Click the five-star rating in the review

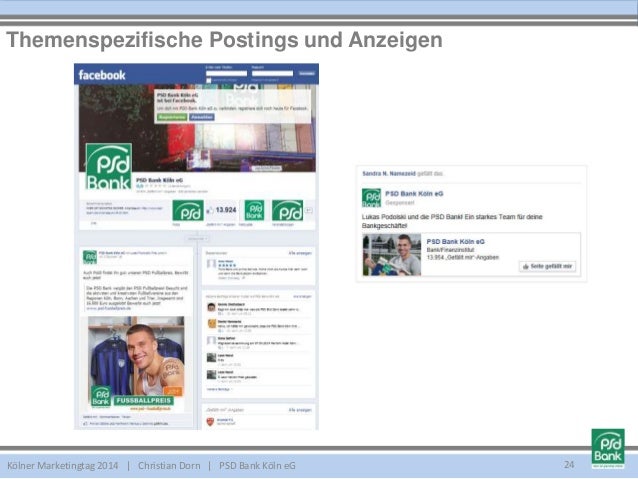click(227, 265)
